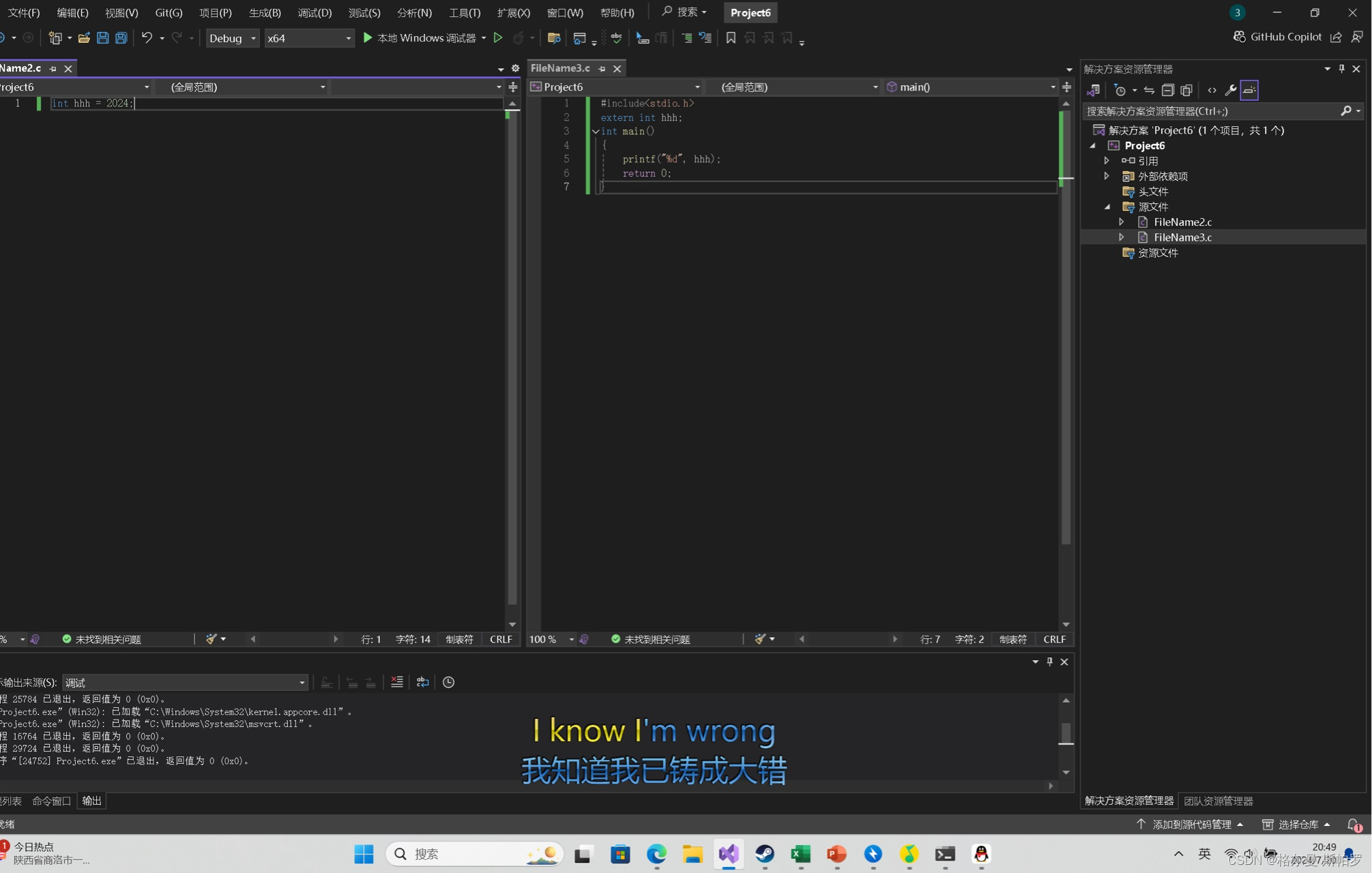Click the New Project icon in the toolbar
This screenshot has width=1372, height=873.
click(55, 38)
